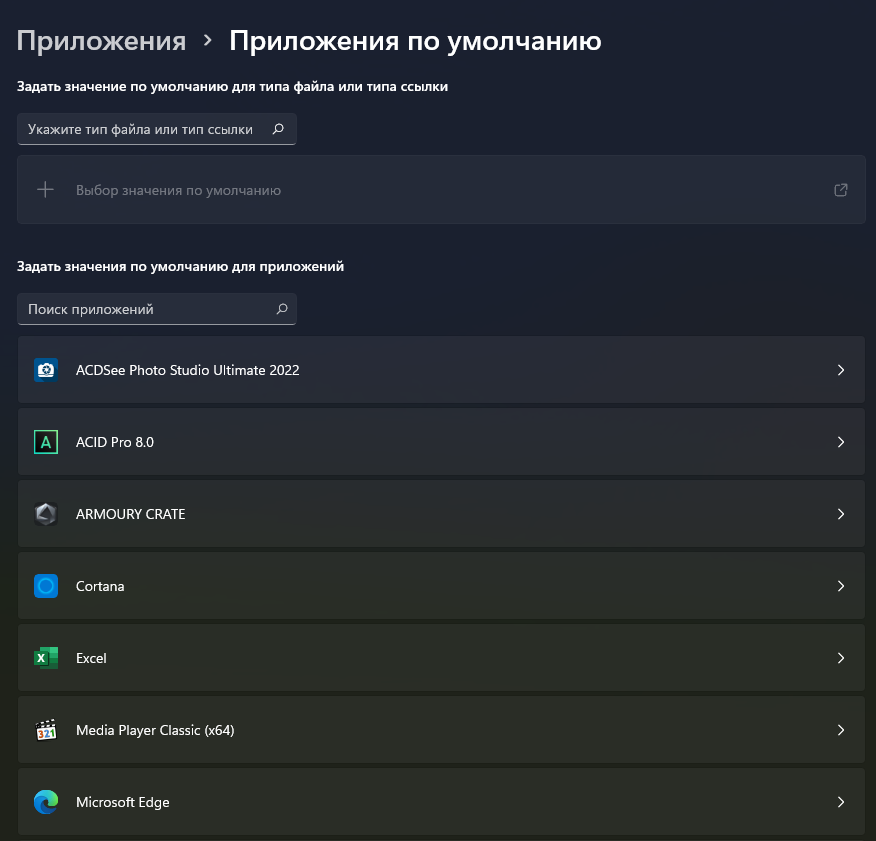The height and width of the screenshot is (841, 876).
Task: Click the ACDSee Photo Studio camera icon
Action: (x=46, y=370)
